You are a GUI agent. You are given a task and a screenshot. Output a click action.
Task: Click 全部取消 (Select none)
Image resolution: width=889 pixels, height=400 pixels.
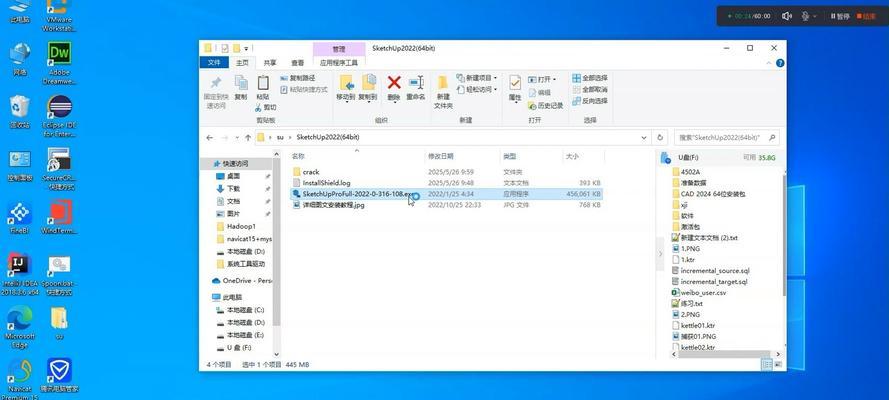pos(590,90)
